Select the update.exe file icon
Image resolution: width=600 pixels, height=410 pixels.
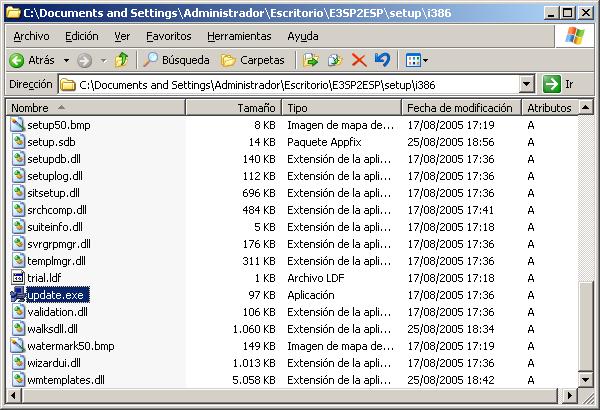(x=18, y=294)
